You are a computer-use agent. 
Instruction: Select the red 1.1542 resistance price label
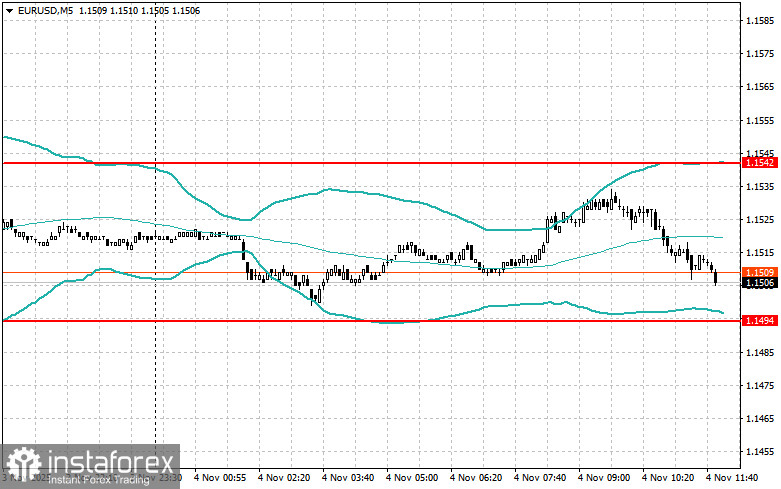[x=760, y=162]
